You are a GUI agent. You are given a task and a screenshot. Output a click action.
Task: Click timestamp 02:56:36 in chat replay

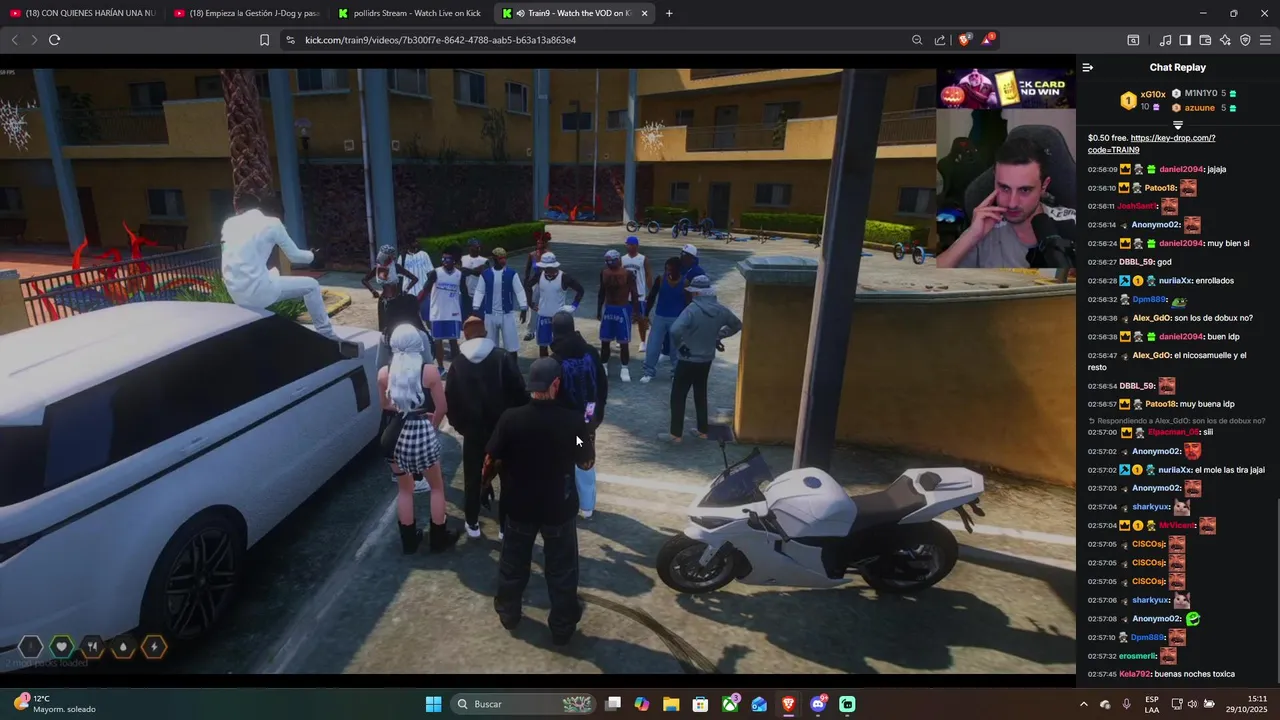(1102, 318)
